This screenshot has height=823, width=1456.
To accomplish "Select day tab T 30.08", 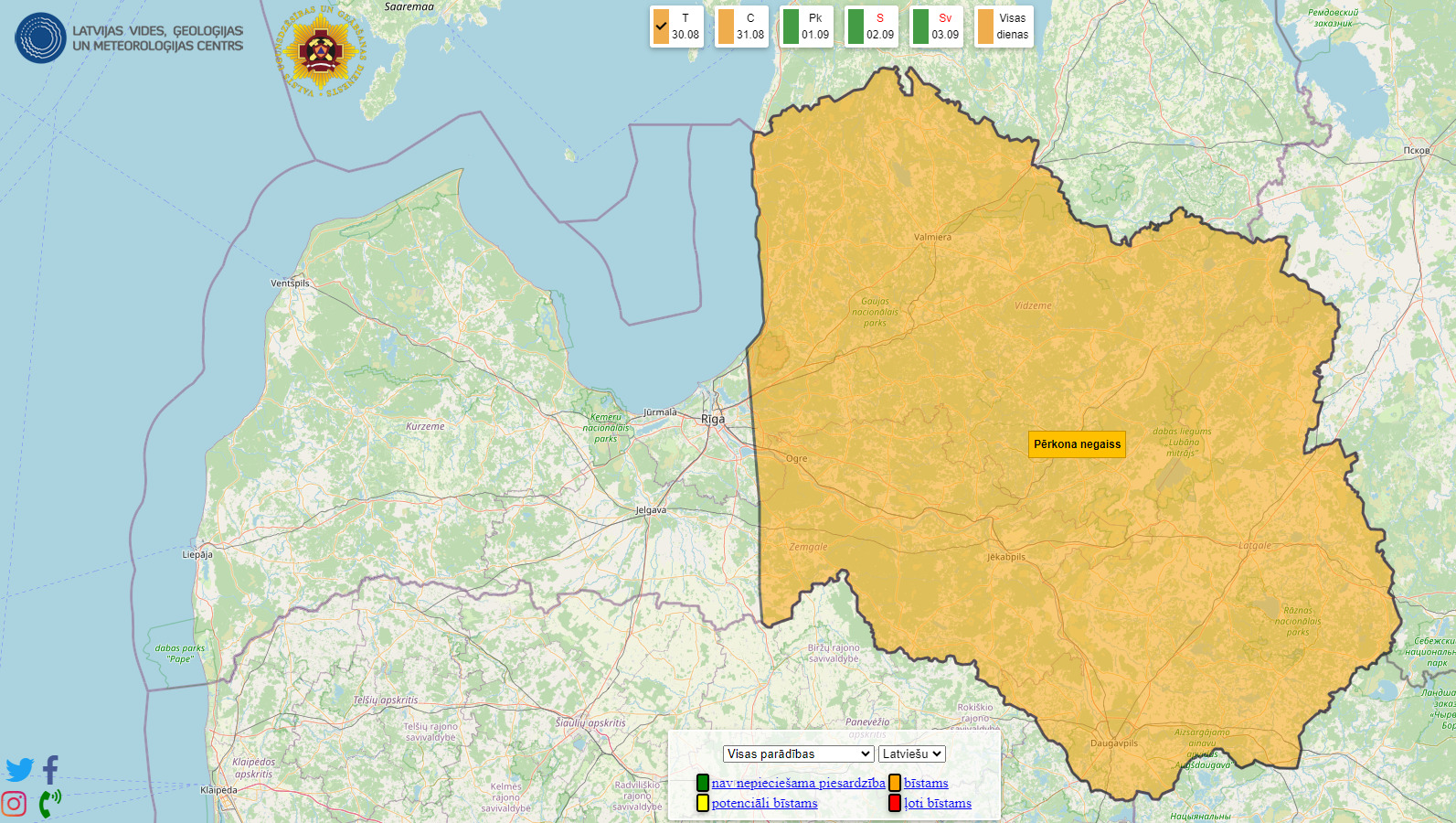I will click(677, 27).
